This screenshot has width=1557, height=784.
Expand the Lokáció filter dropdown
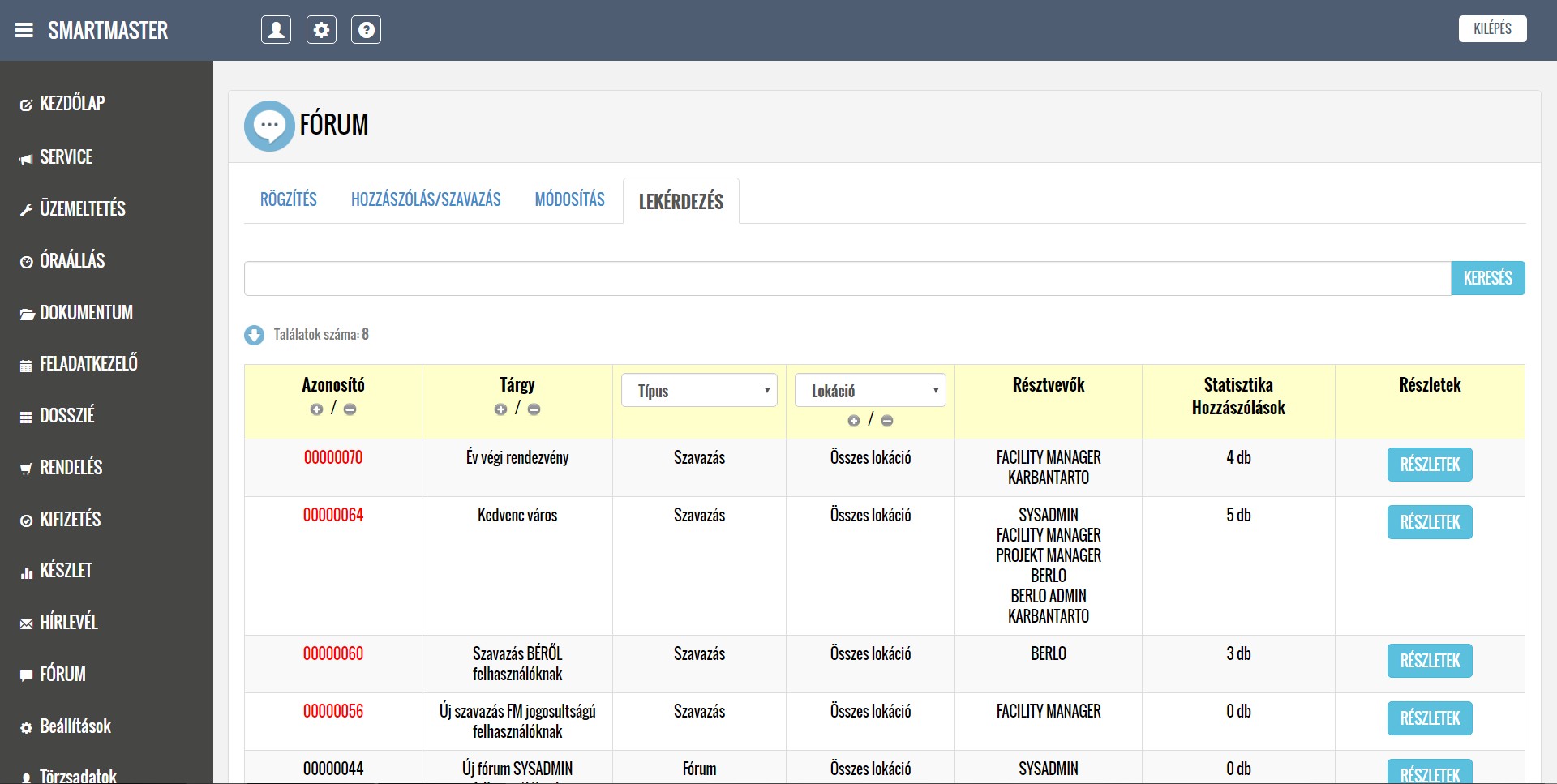coord(870,391)
